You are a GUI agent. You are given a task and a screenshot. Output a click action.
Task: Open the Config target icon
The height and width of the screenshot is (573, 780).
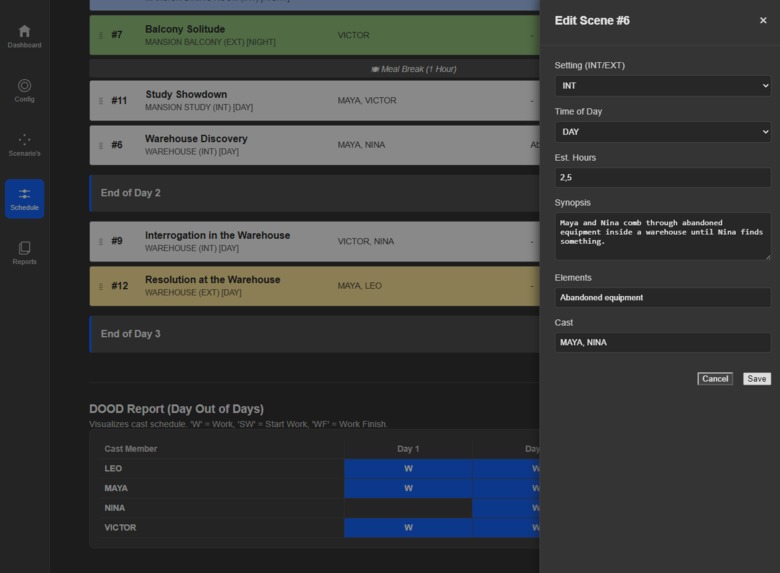point(24,86)
